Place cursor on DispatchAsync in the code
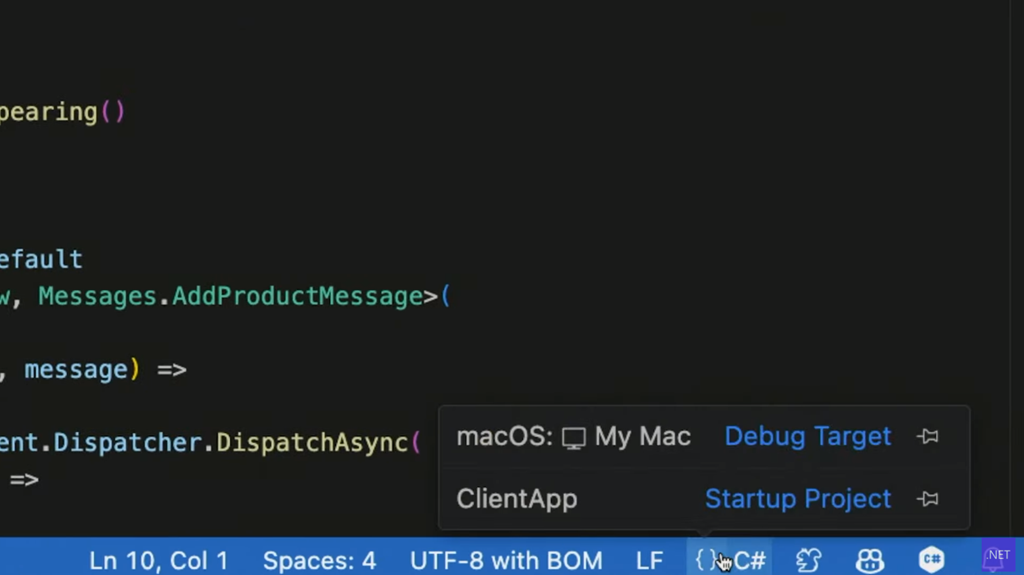The image size is (1024, 575). tap(312, 442)
